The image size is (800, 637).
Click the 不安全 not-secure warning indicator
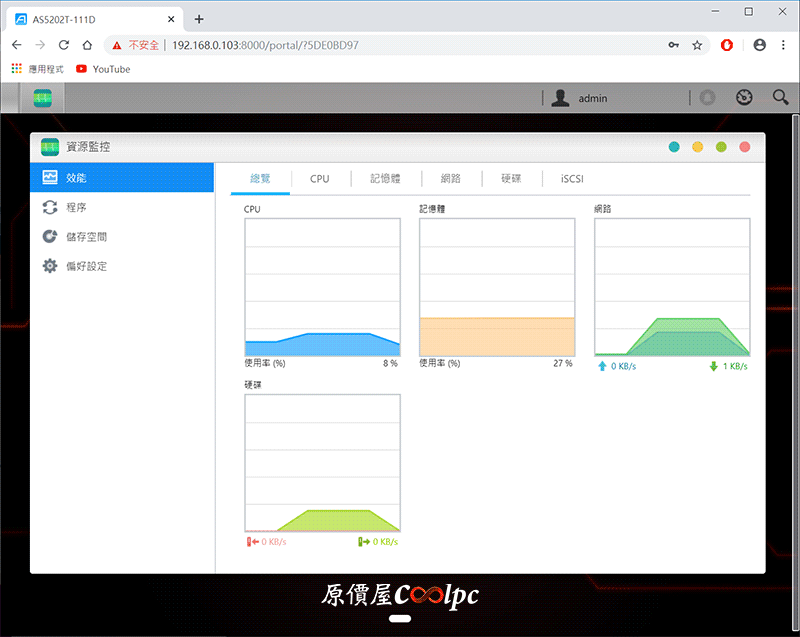[x=136, y=45]
